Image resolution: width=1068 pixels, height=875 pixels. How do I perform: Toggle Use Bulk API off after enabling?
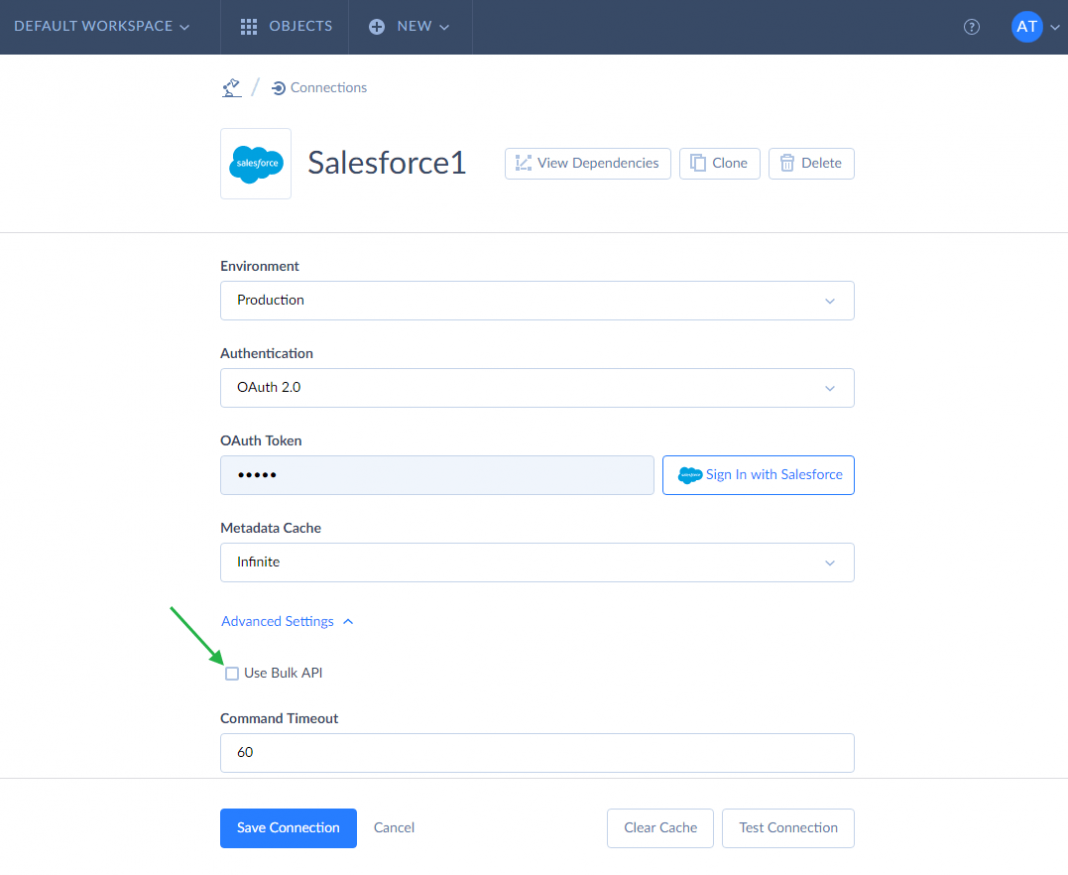coord(232,673)
